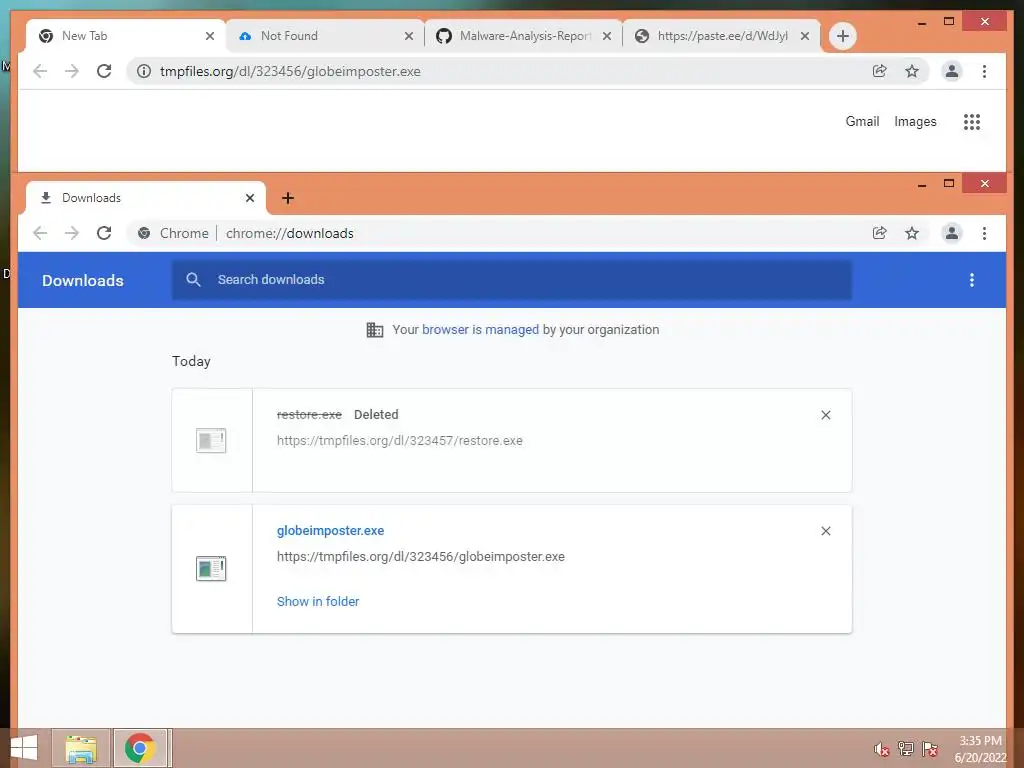The height and width of the screenshot is (768, 1024).
Task: Open File Explorer from taskbar
Action: coord(81,748)
